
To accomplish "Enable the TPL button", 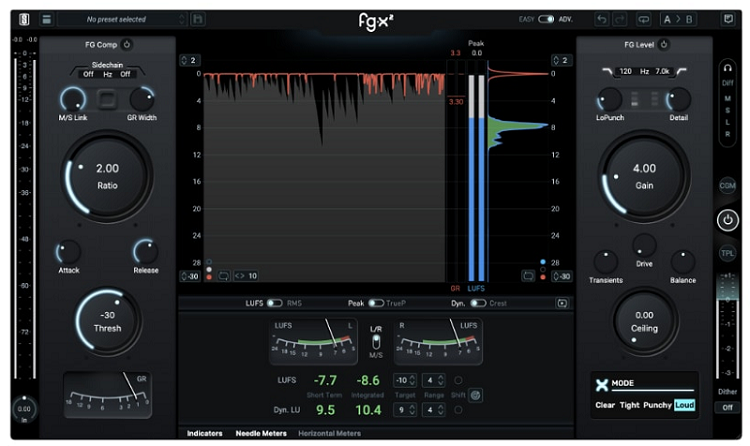I will pyautogui.click(x=728, y=253).
